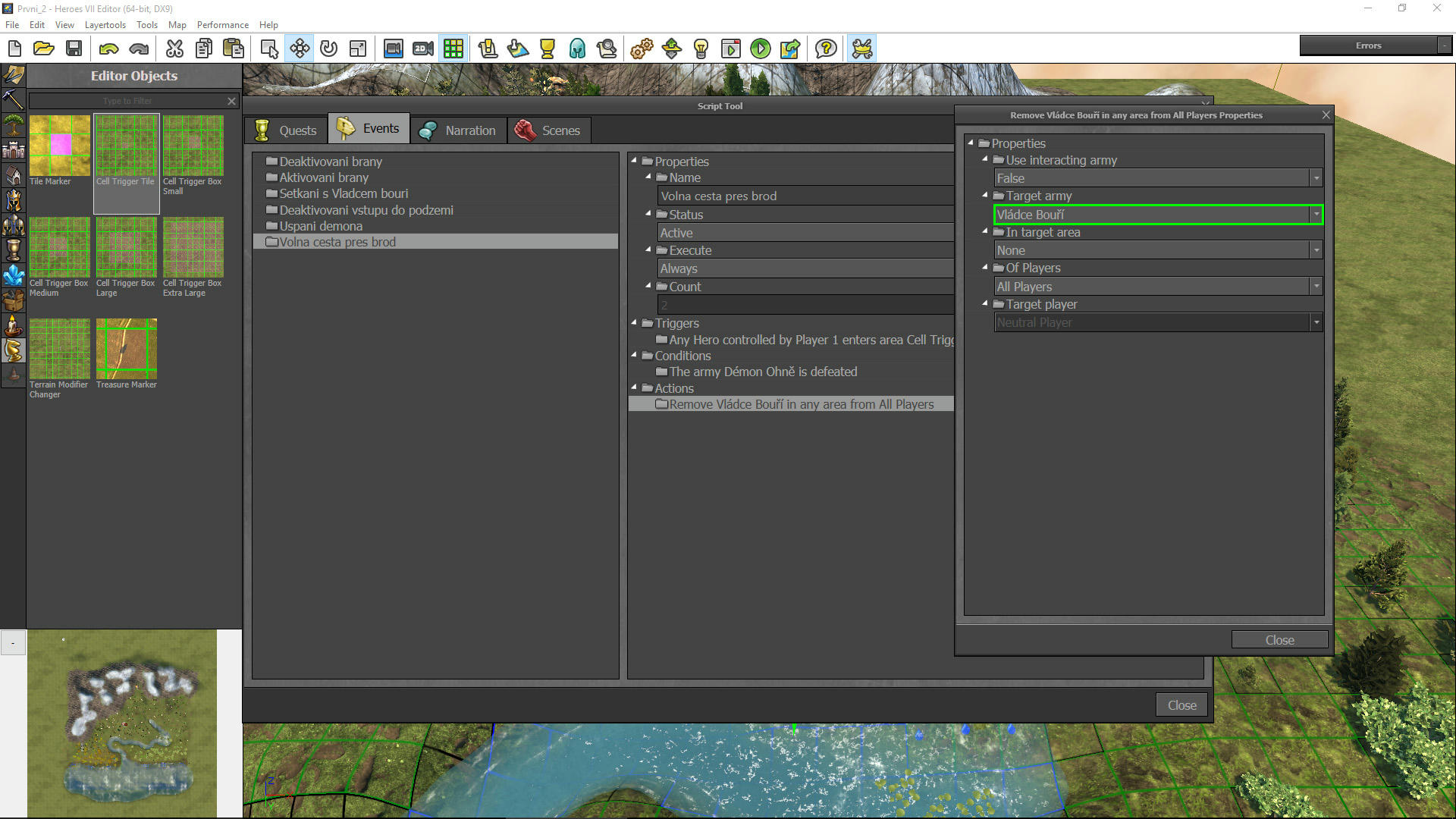This screenshot has height=819, width=1456.
Task: Click the event Name field Volna cesta pres brod
Action: click(805, 196)
